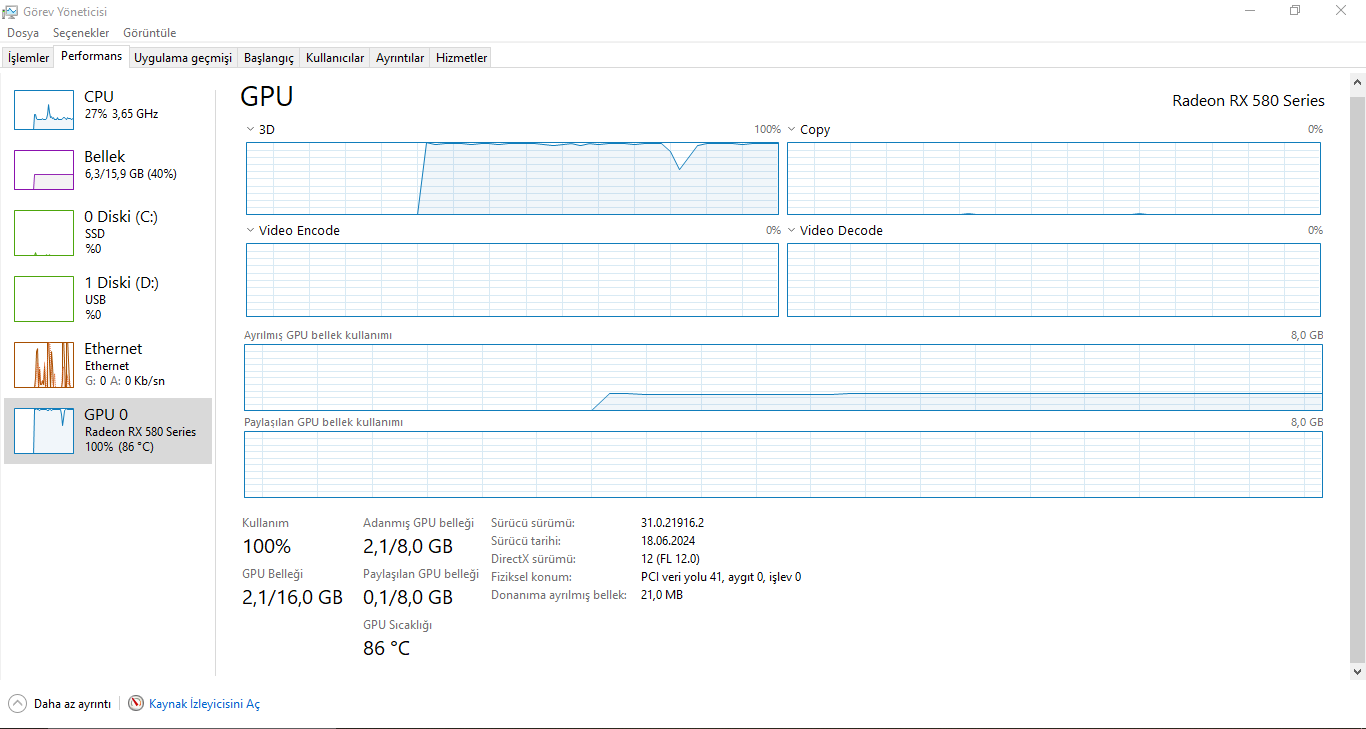Click PCI veri yolu 41 location text
The width and height of the screenshot is (1366, 729).
pyautogui.click(x=721, y=577)
